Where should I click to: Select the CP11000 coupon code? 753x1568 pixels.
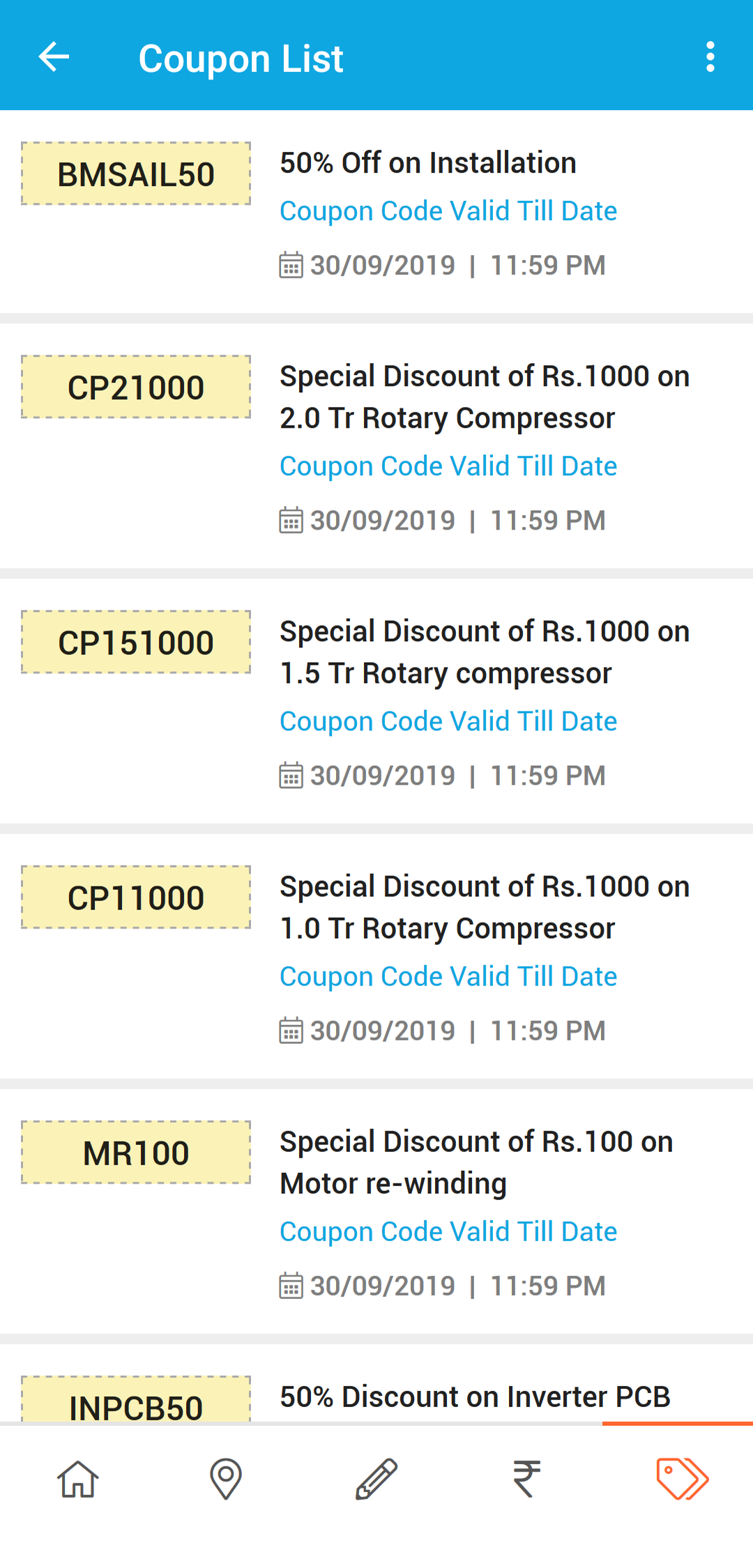point(136,897)
